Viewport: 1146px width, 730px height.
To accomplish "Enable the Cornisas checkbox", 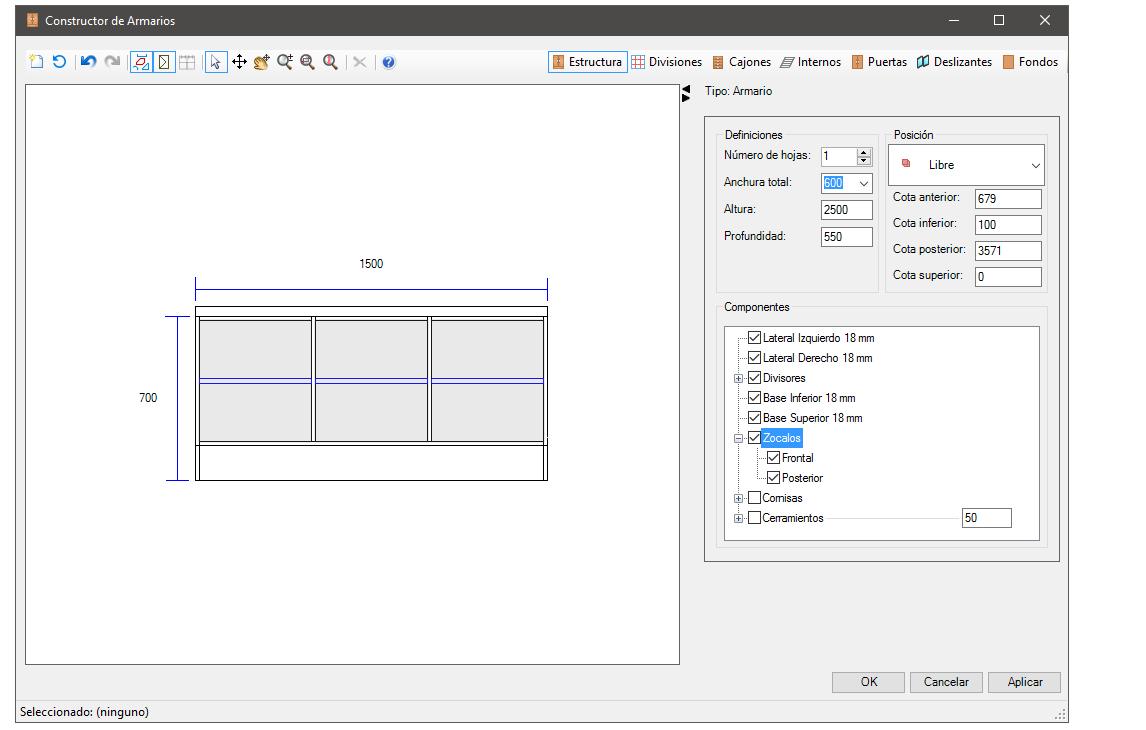I will (755, 498).
